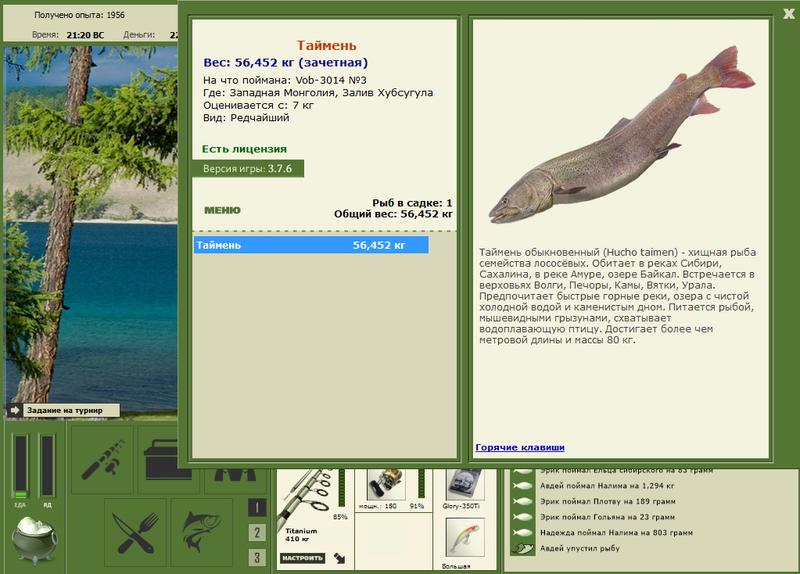Click the Вес: 56,452 кг (зачетная) text
Viewport: 800px width, 574px height.
285,63
